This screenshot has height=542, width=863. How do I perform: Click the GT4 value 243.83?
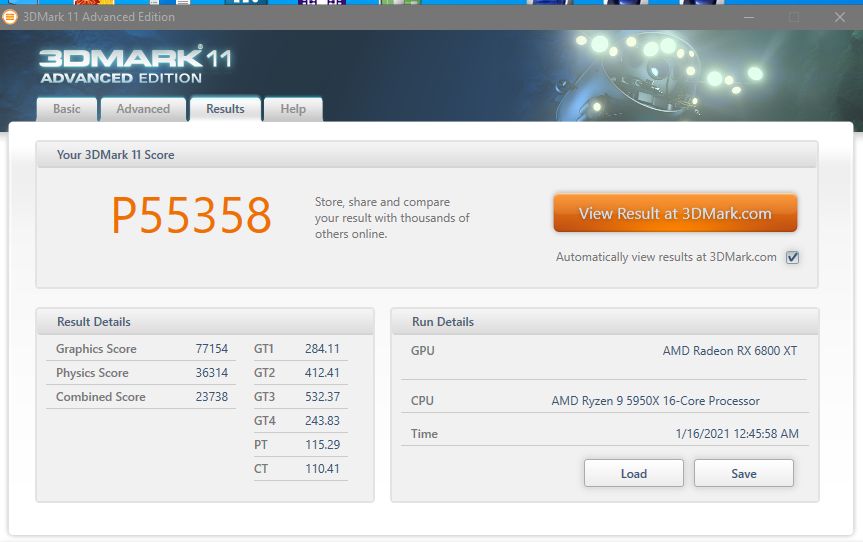pyautogui.click(x=322, y=420)
